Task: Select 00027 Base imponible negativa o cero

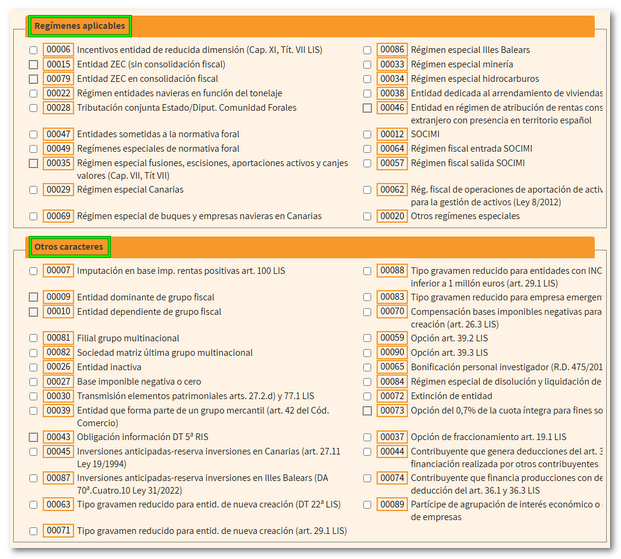Action: tap(33, 382)
